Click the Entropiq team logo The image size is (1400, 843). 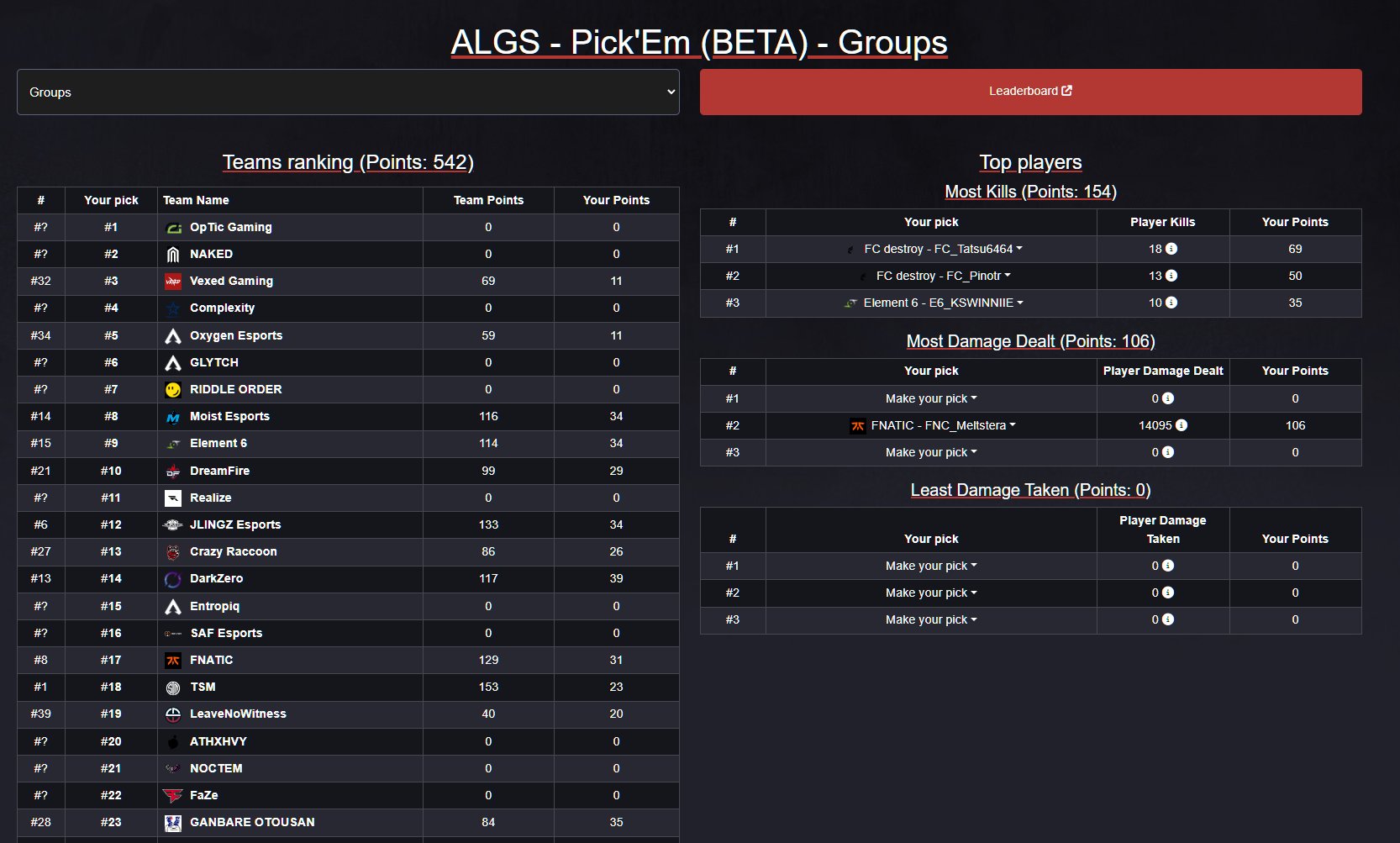pyautogui.click(x=173, y=607)
